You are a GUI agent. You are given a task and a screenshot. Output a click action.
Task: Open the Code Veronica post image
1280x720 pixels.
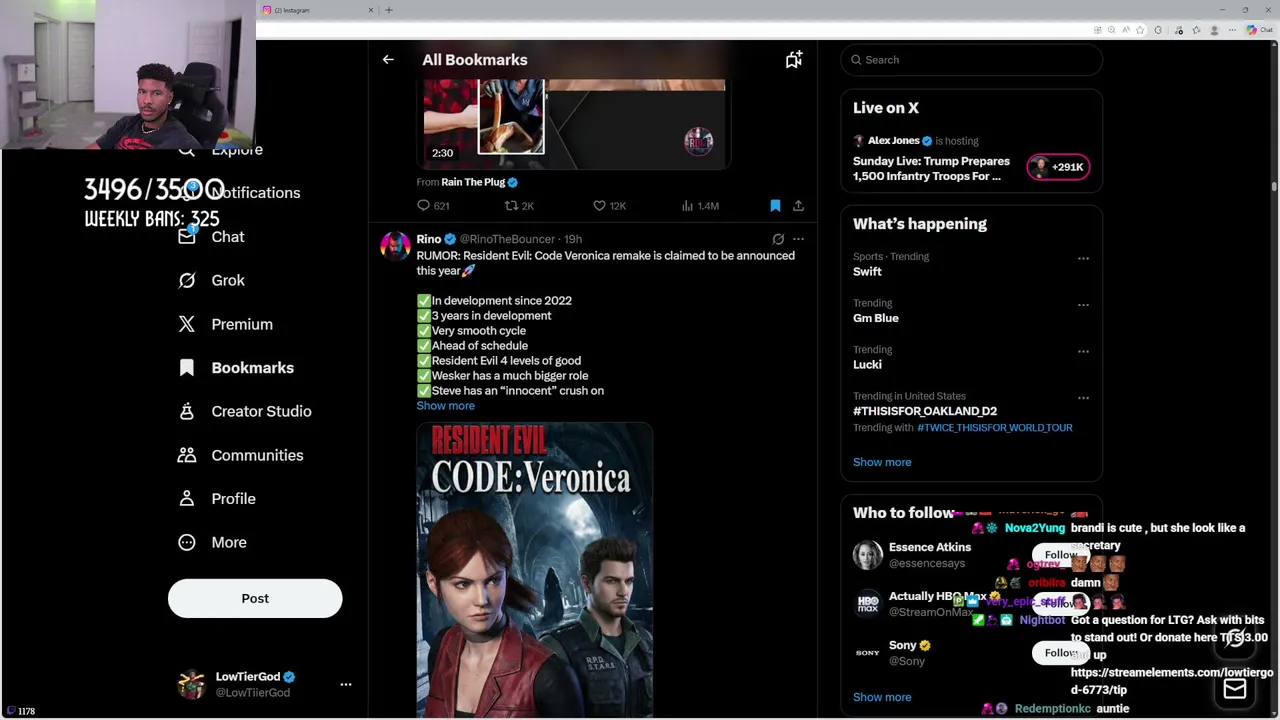tap(535, 570)
